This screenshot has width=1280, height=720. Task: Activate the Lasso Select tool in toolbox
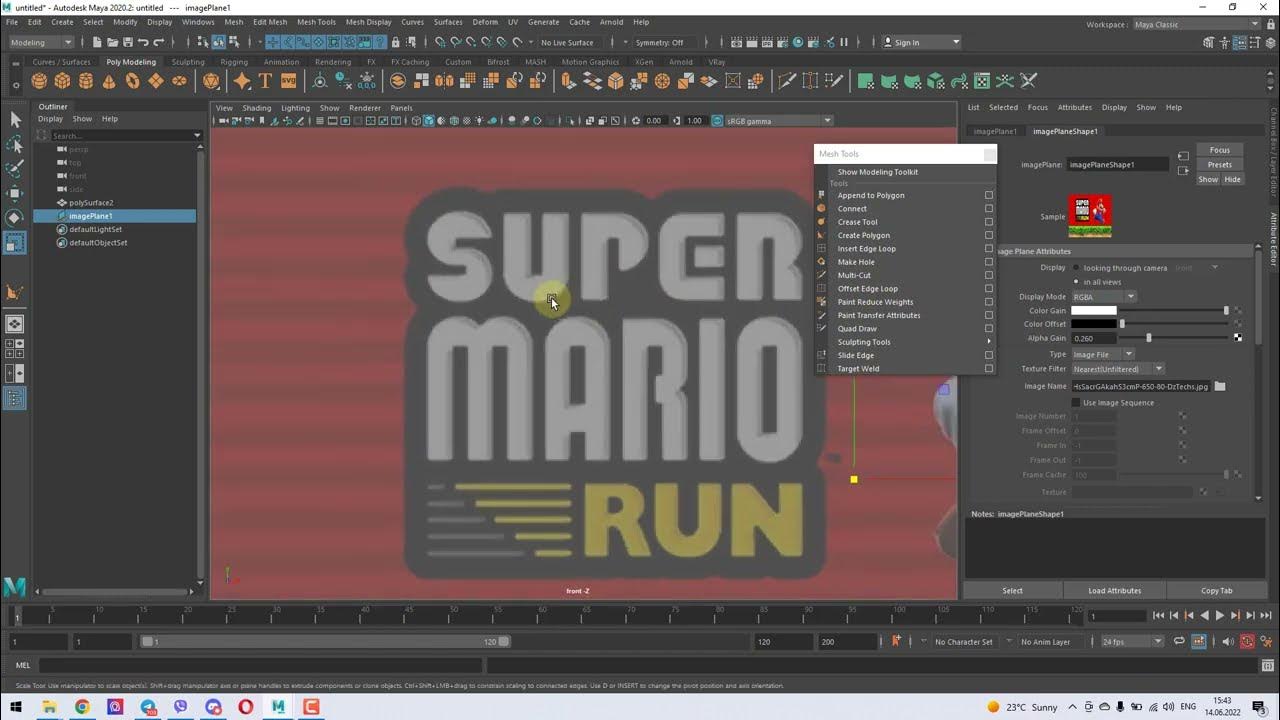tap(15, 144)
